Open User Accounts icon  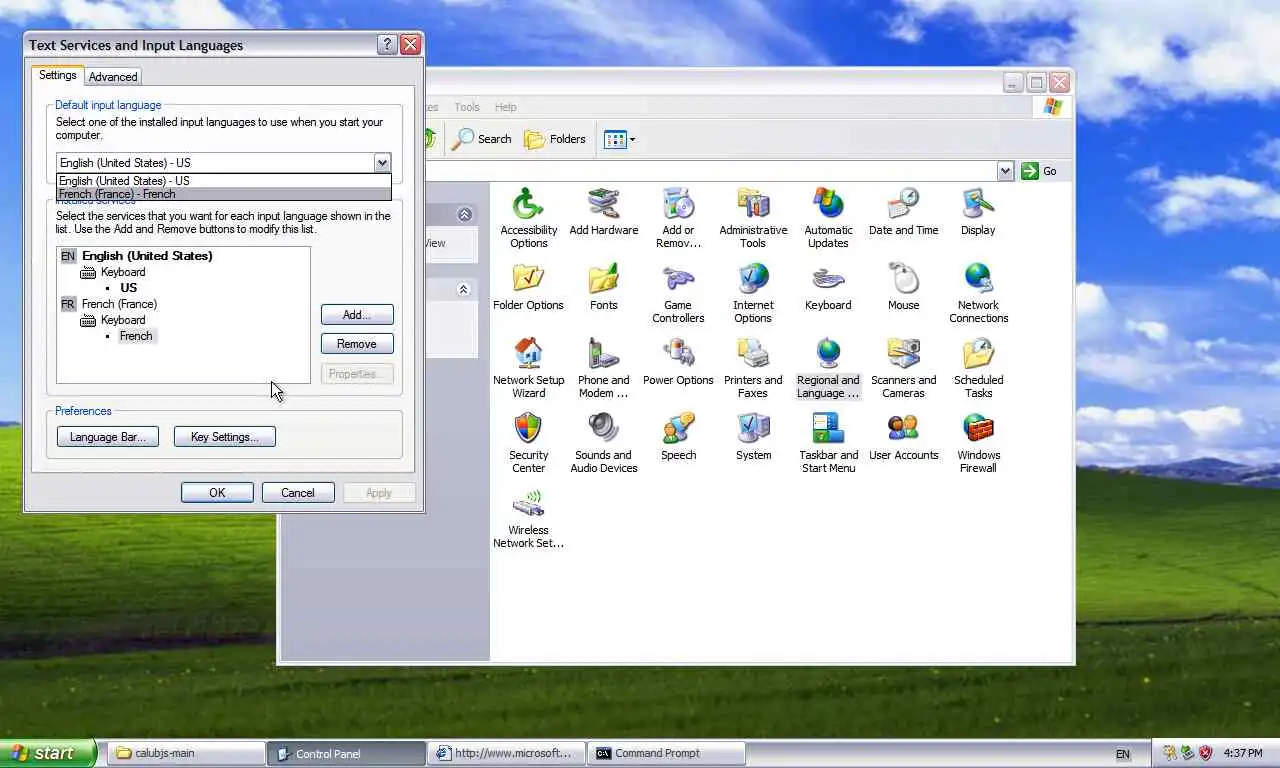pyautogui.click(x=903, y=436)
